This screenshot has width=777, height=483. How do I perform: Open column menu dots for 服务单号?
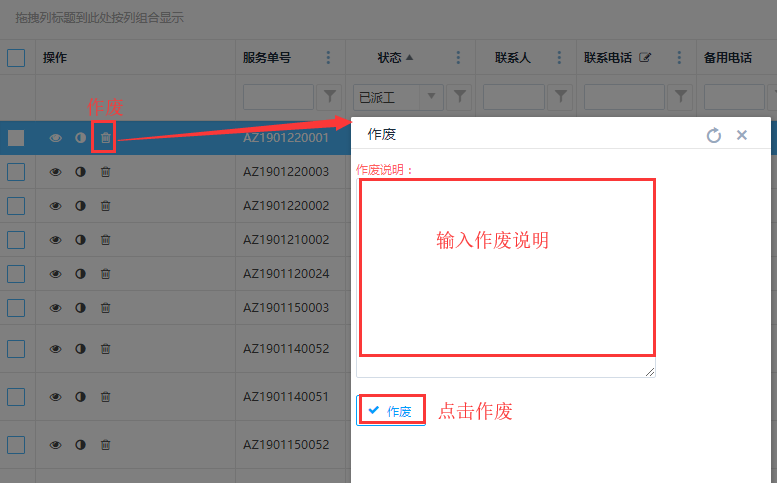point(328,58)
